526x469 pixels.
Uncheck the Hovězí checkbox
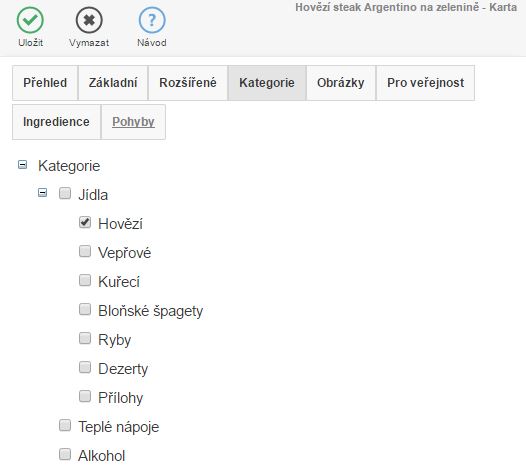tap(85, 222)
